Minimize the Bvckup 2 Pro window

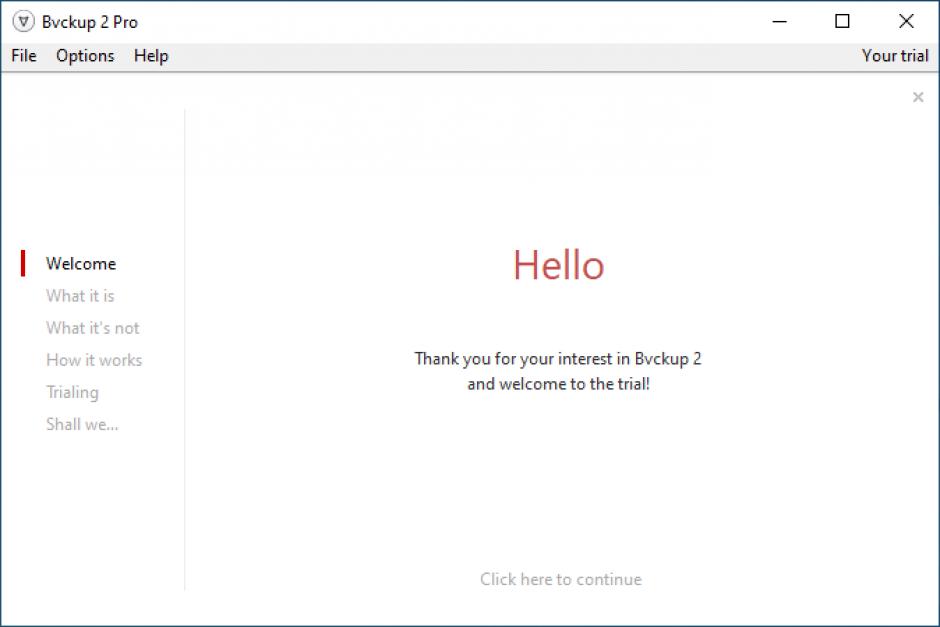pos(779,22)
